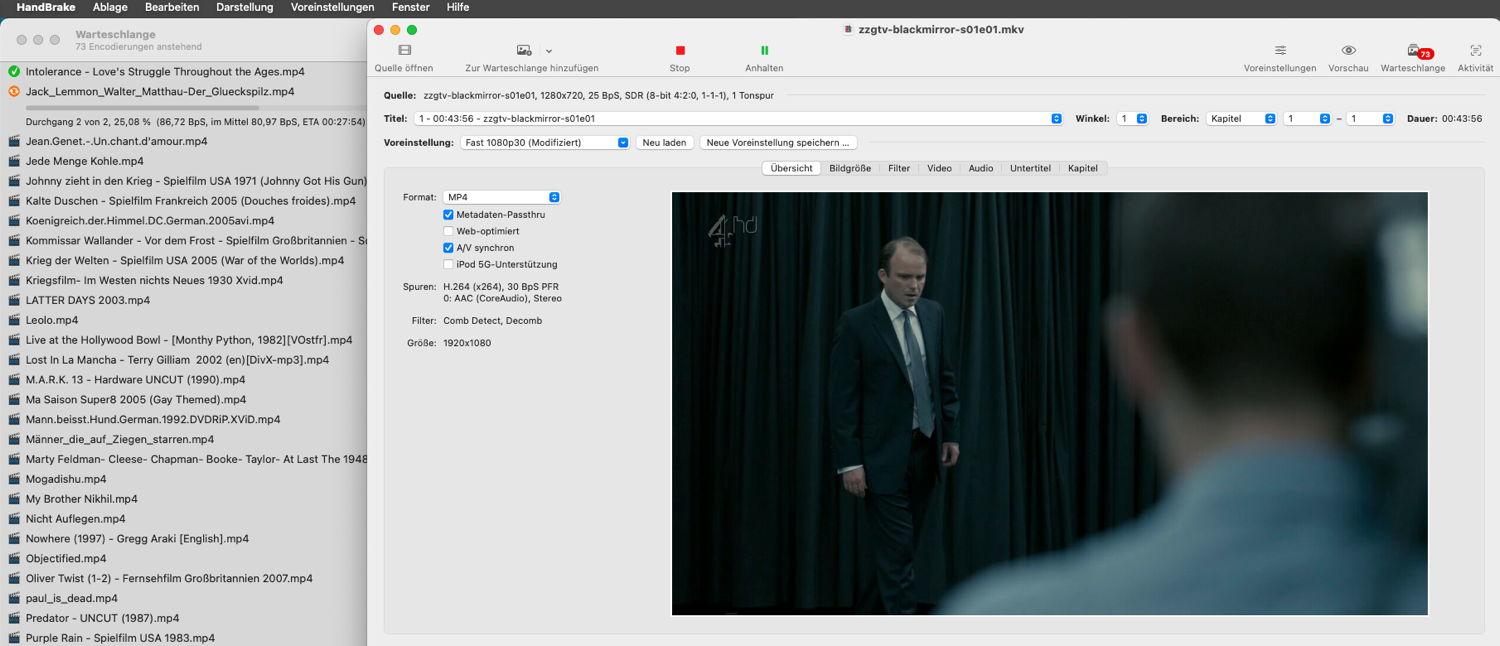Uncheck the A/V synchron checkbox
Viewport: 1500px width, 646px height.
[x=448, y=248]
